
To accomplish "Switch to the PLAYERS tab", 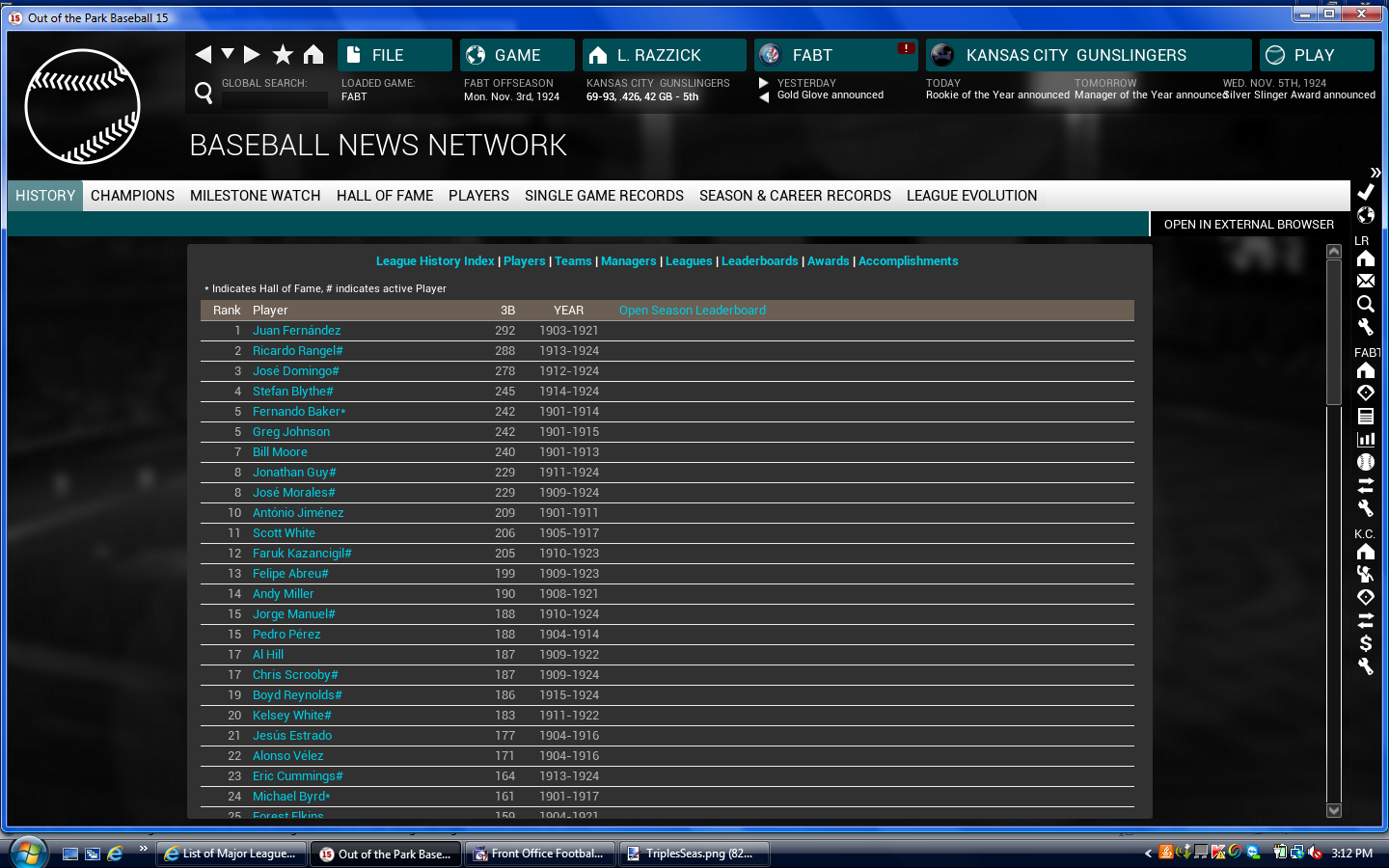I will [x=478, y=196].
